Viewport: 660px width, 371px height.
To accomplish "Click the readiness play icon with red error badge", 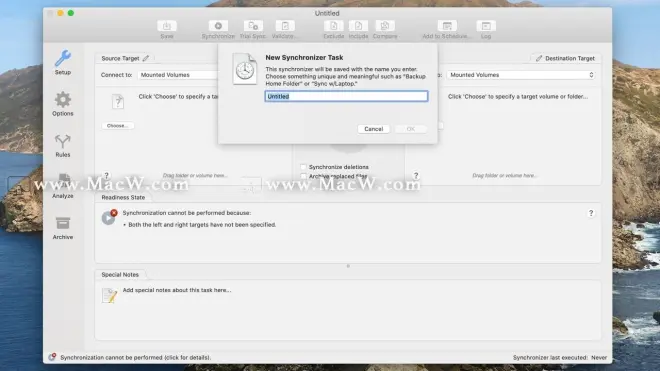I will [x=109, y=217].
